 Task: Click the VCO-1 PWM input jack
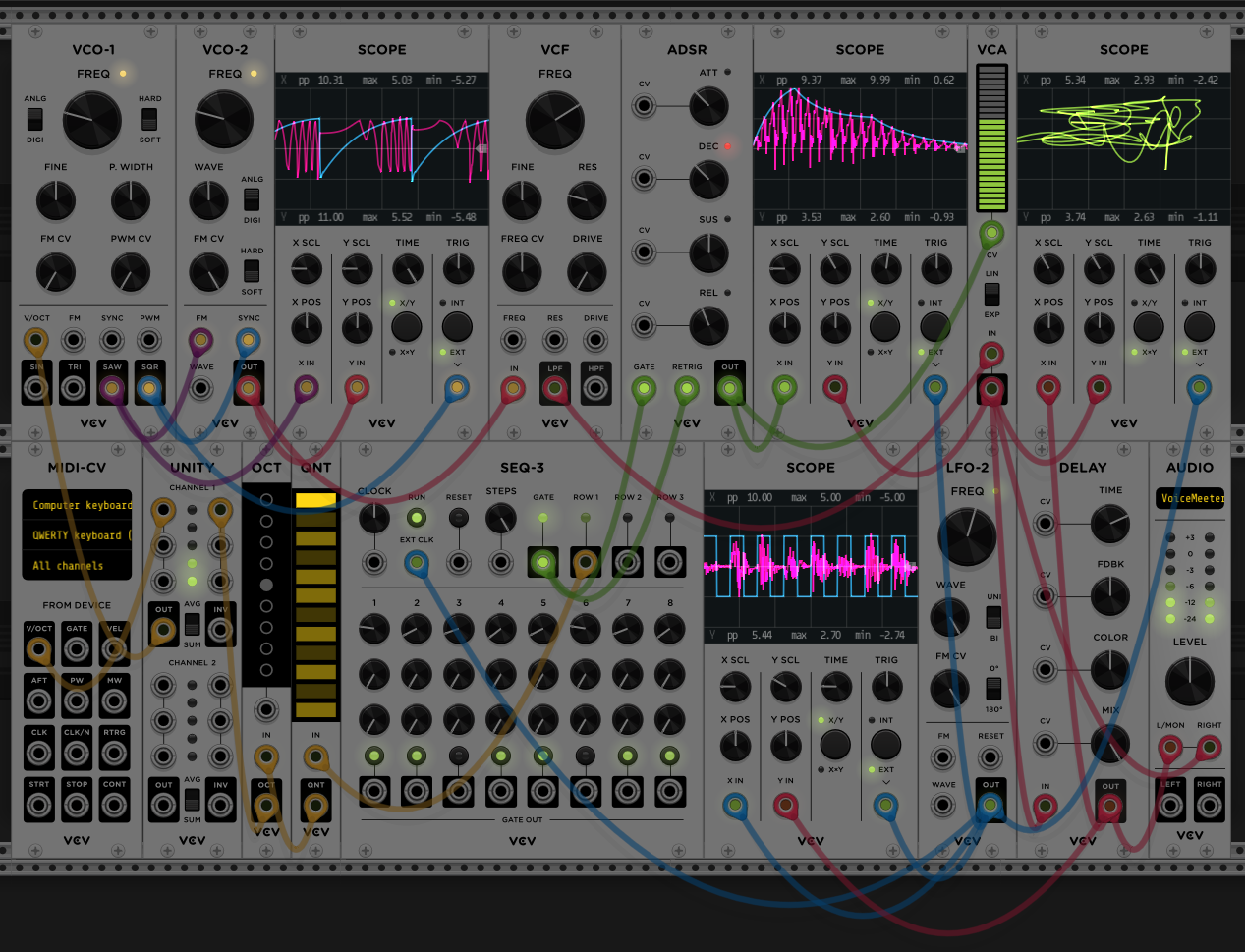148,341
